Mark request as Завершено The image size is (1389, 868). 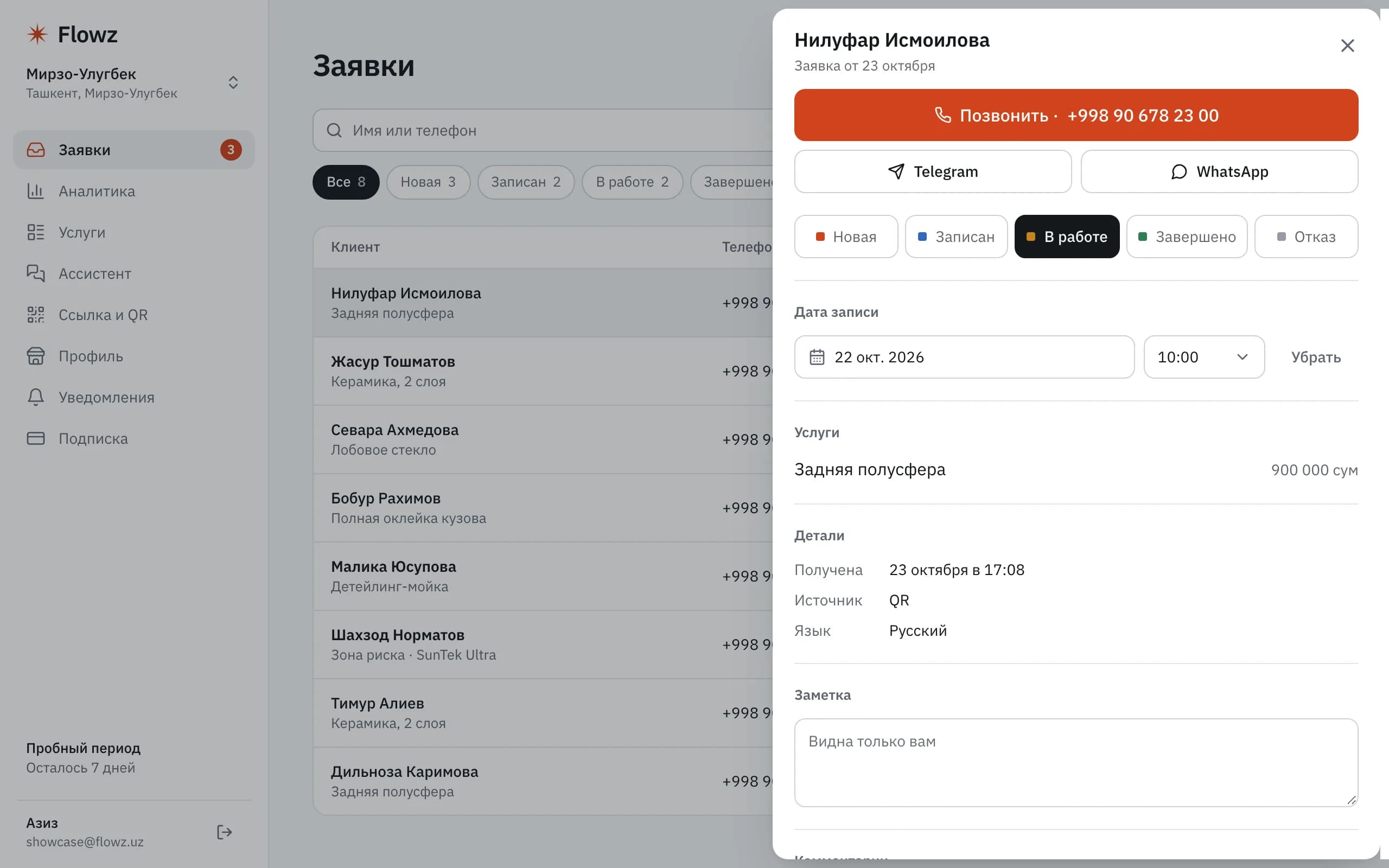1187,237
